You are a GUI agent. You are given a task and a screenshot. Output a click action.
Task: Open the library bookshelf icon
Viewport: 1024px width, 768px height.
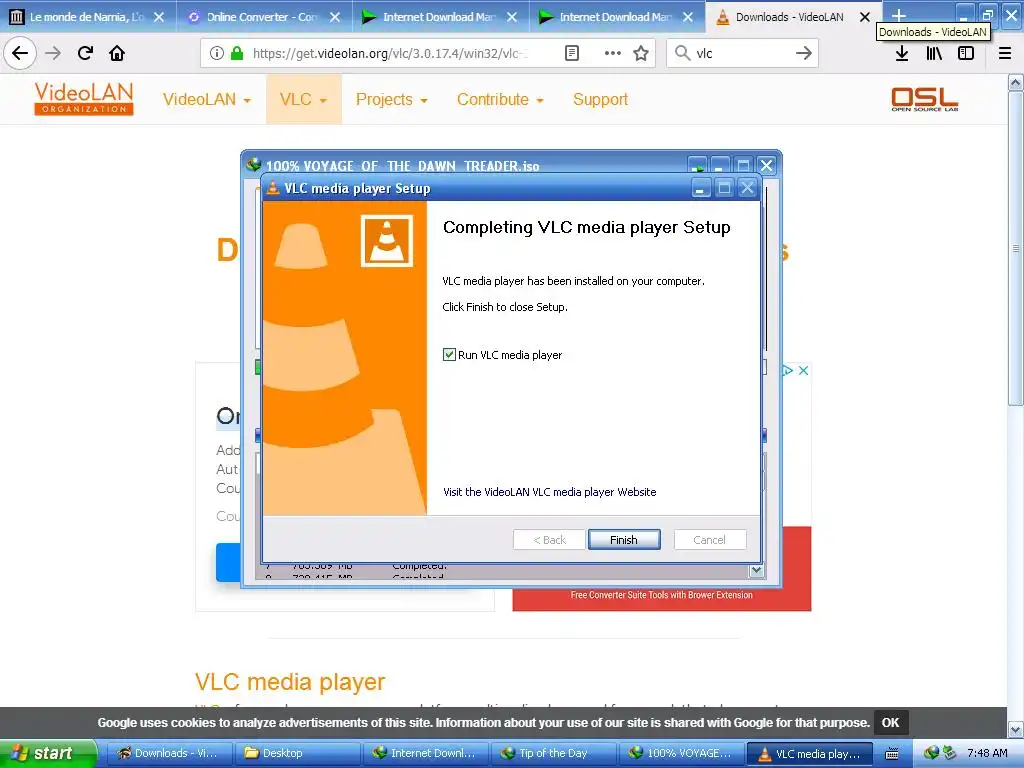[934, 53]
